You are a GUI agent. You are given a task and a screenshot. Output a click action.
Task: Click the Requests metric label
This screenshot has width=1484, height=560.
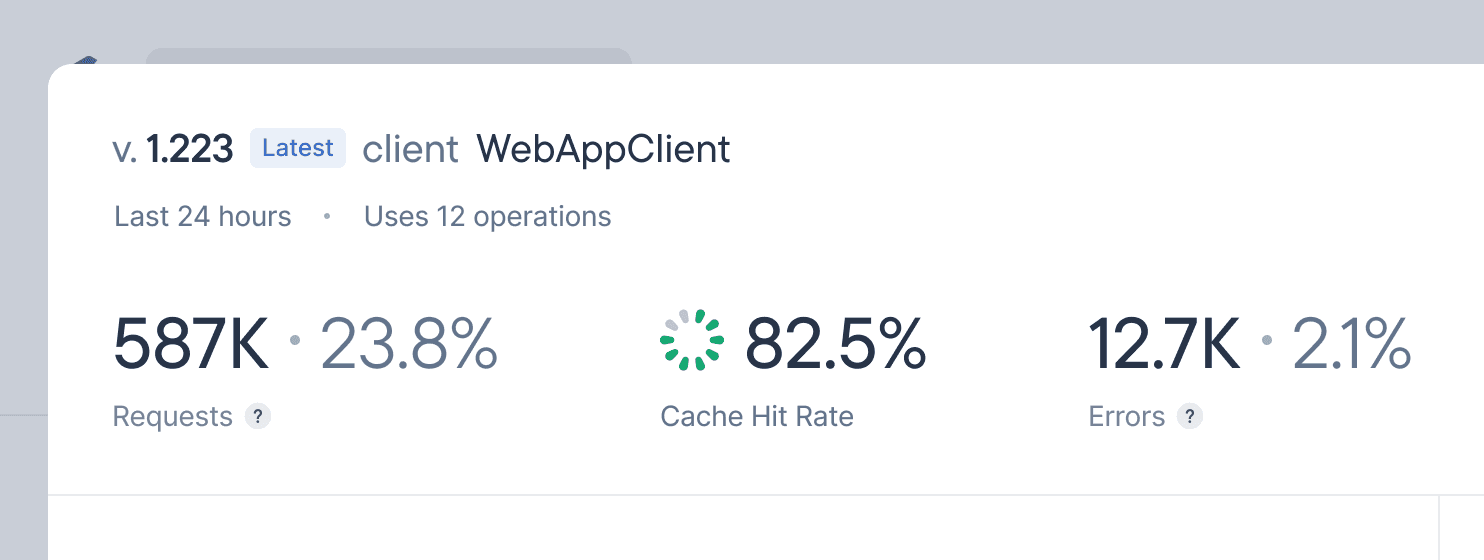172,417
